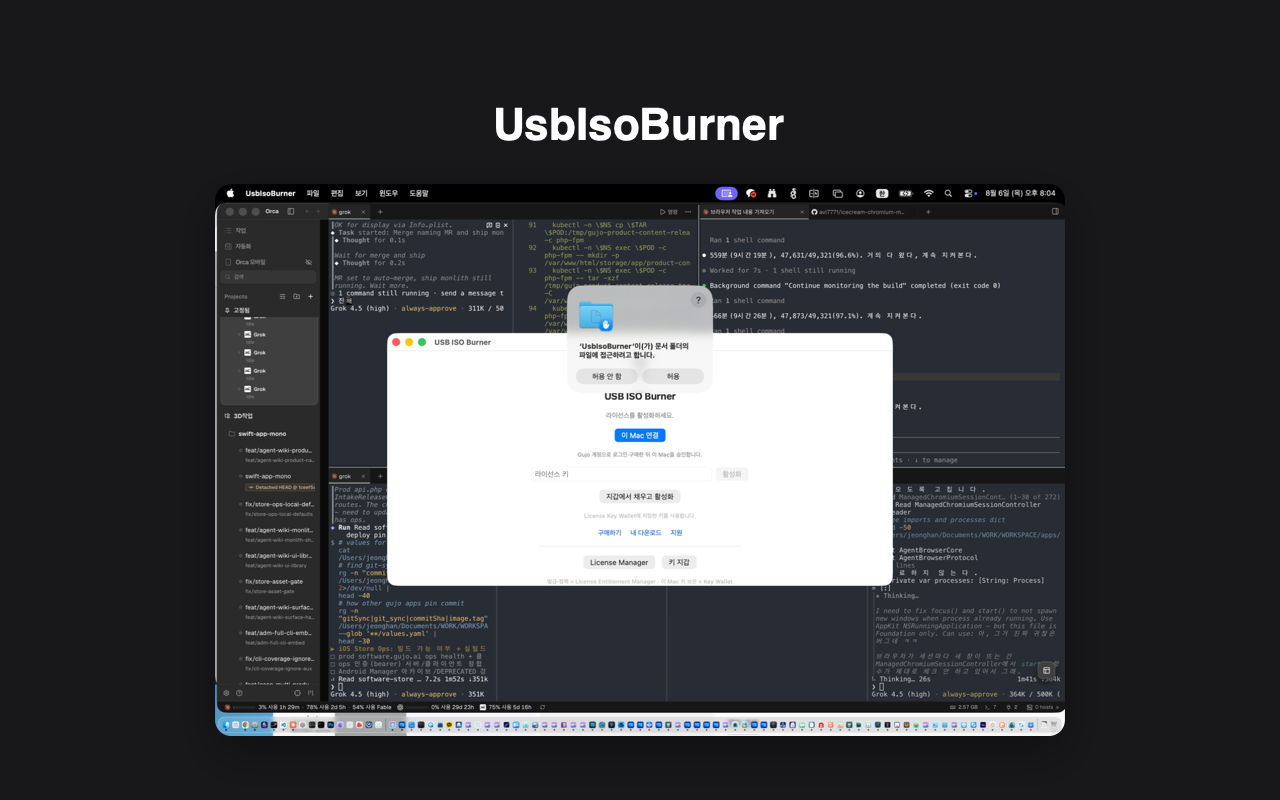Open the help question mark in the dialog
This screenshot has height=800, width=1280.
(x=698, y=300)
